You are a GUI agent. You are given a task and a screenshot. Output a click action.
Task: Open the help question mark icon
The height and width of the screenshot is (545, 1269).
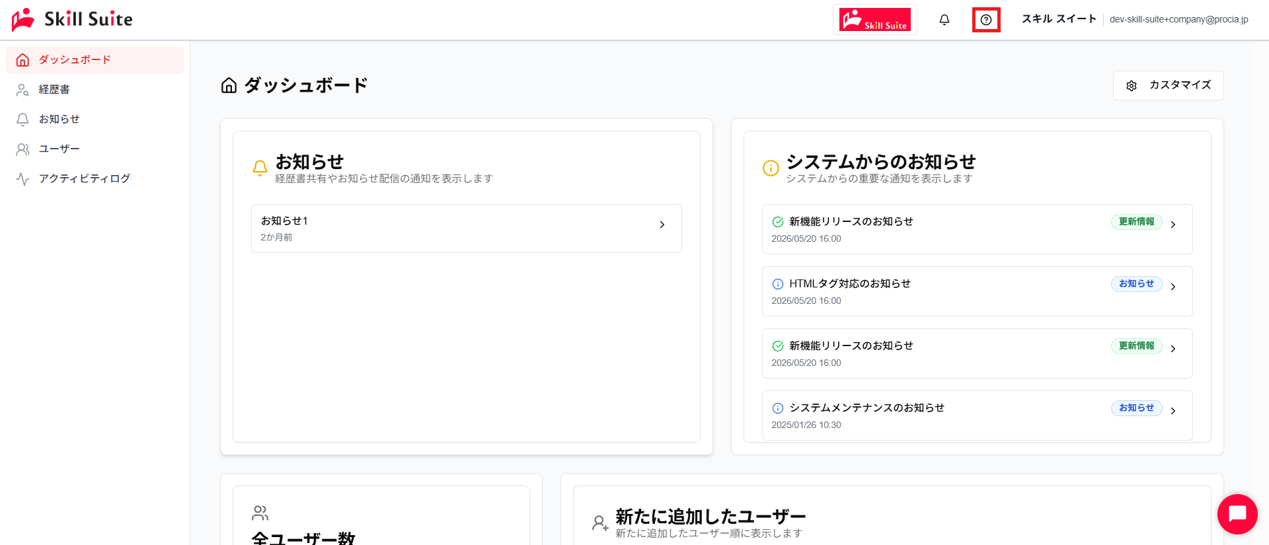pos(986,19)
